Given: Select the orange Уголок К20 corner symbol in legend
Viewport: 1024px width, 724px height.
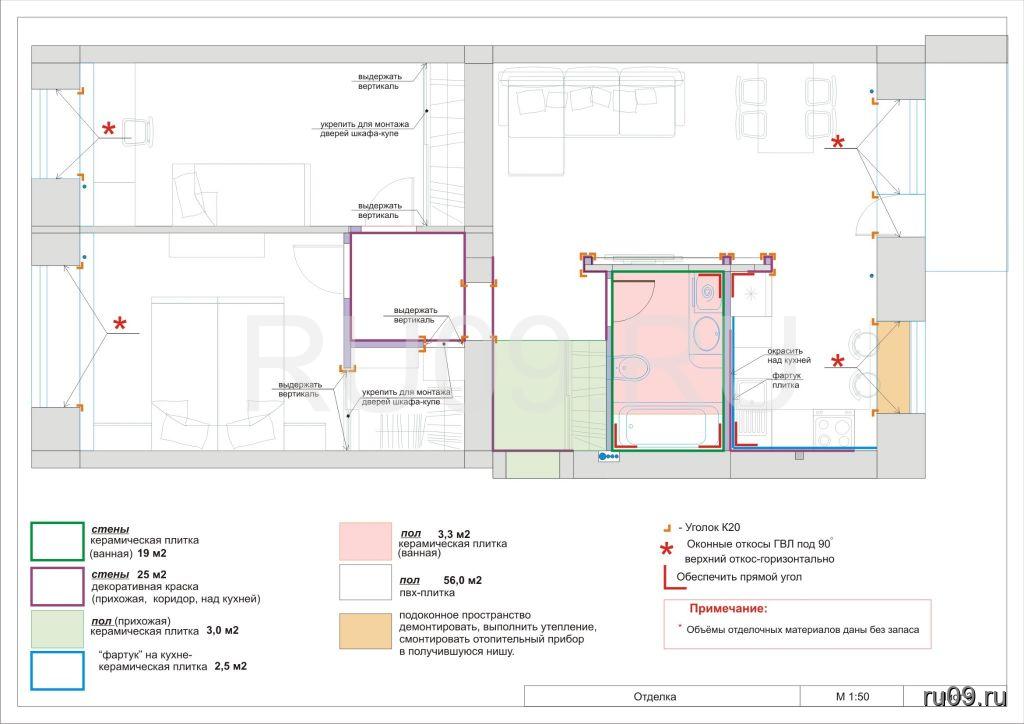Looking at the screenshot, I should [x=667, y=527].
